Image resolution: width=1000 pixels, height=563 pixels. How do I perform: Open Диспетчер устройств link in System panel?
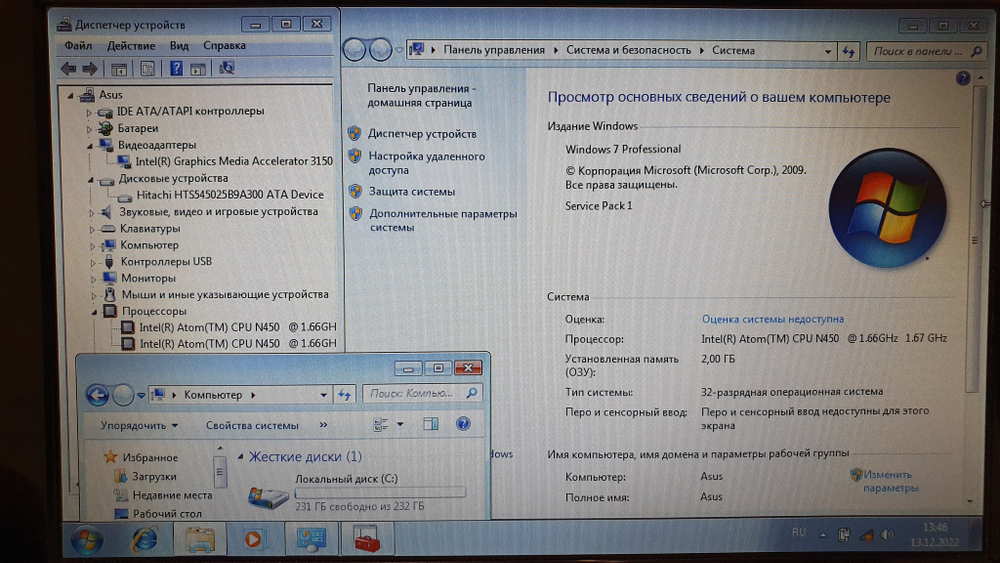(422, 134)
